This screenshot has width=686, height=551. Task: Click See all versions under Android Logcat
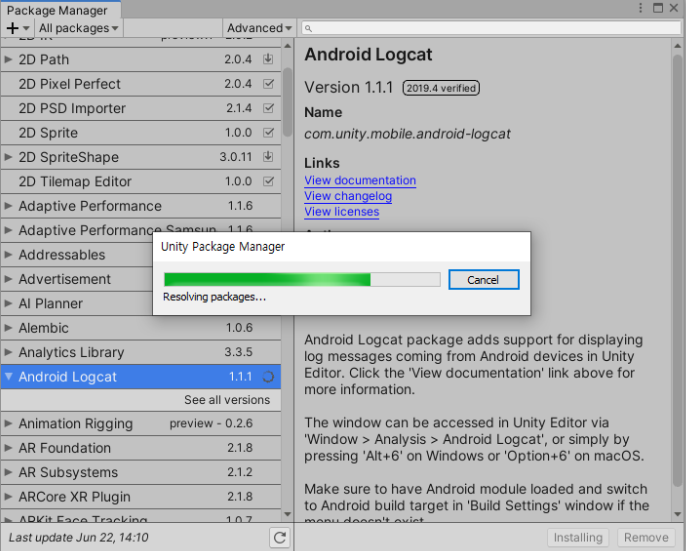227,400
